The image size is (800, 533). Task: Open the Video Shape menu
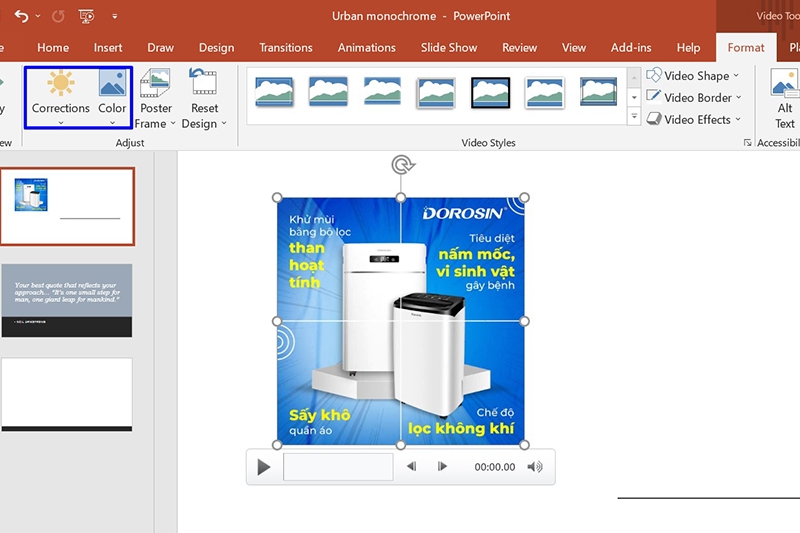point(692,75)
